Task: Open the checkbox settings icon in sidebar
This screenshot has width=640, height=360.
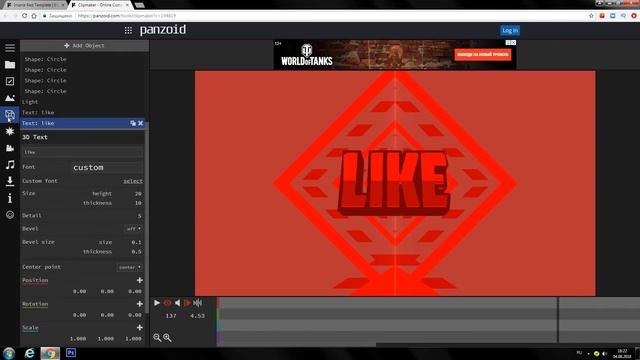Action: (x=10, y=81)
